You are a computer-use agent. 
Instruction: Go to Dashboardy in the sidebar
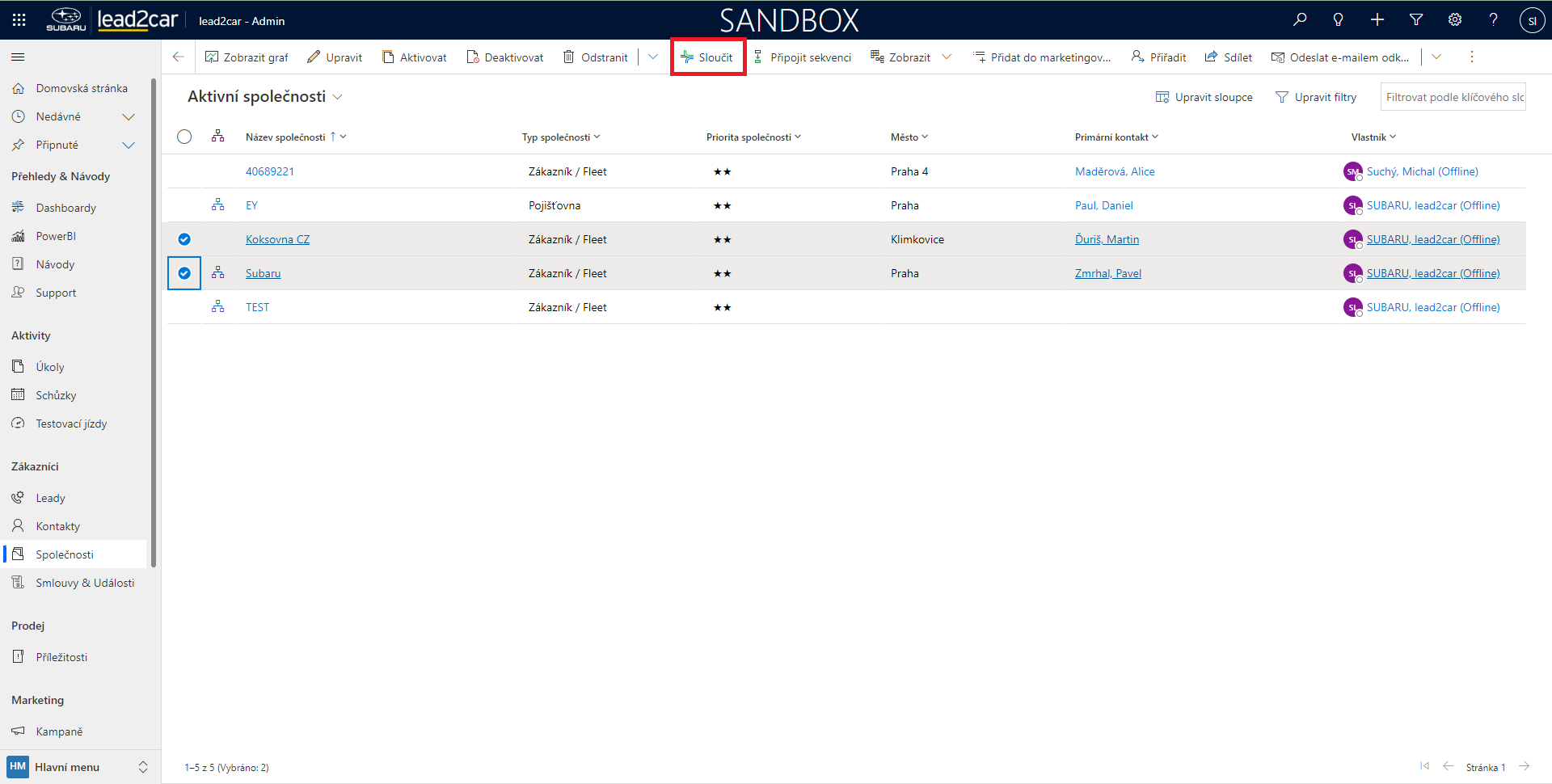[x=65, y=208]
